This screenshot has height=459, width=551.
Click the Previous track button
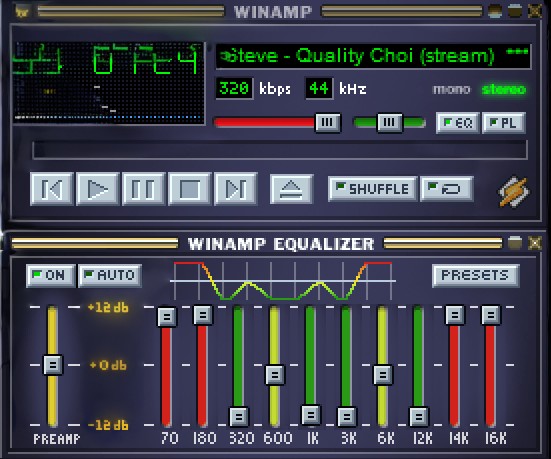(52, 189)
